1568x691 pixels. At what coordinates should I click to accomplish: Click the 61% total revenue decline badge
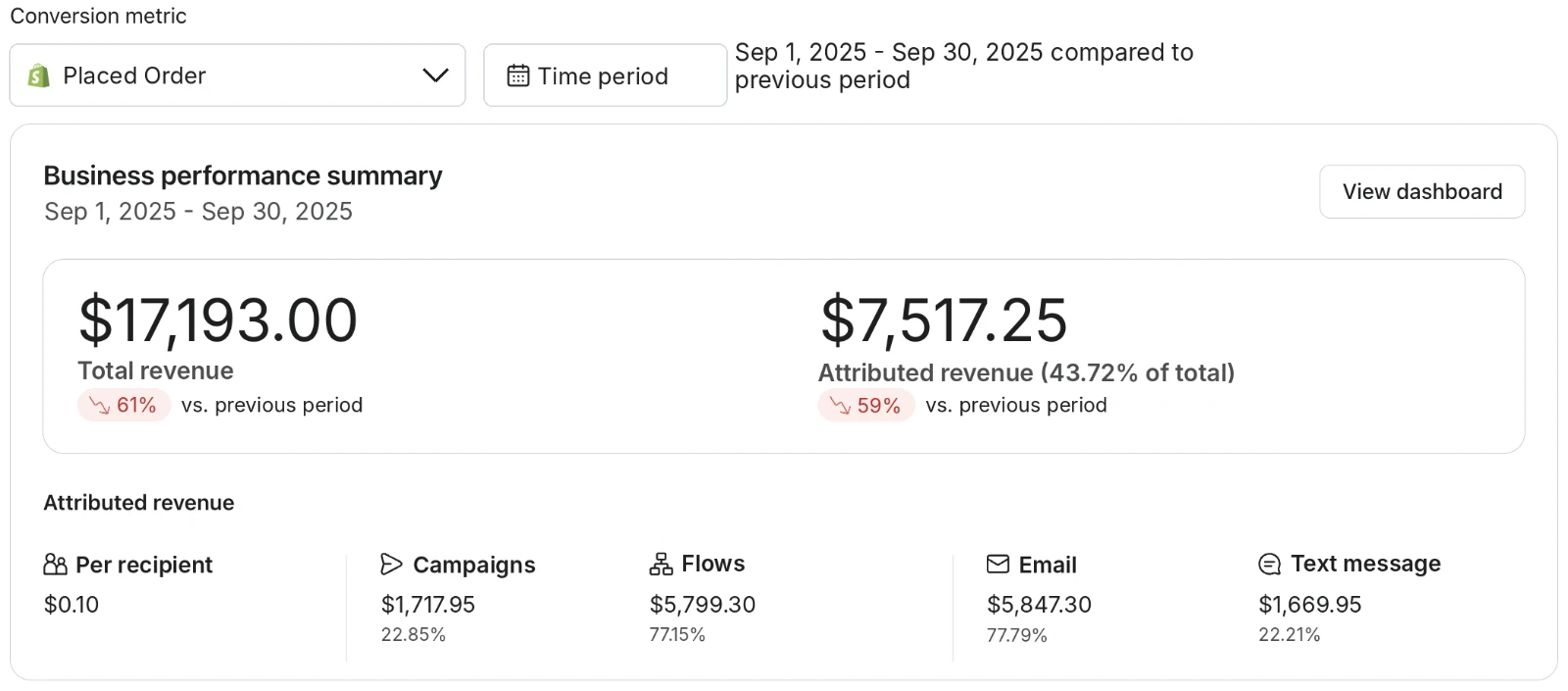click(x=124, y=405)
